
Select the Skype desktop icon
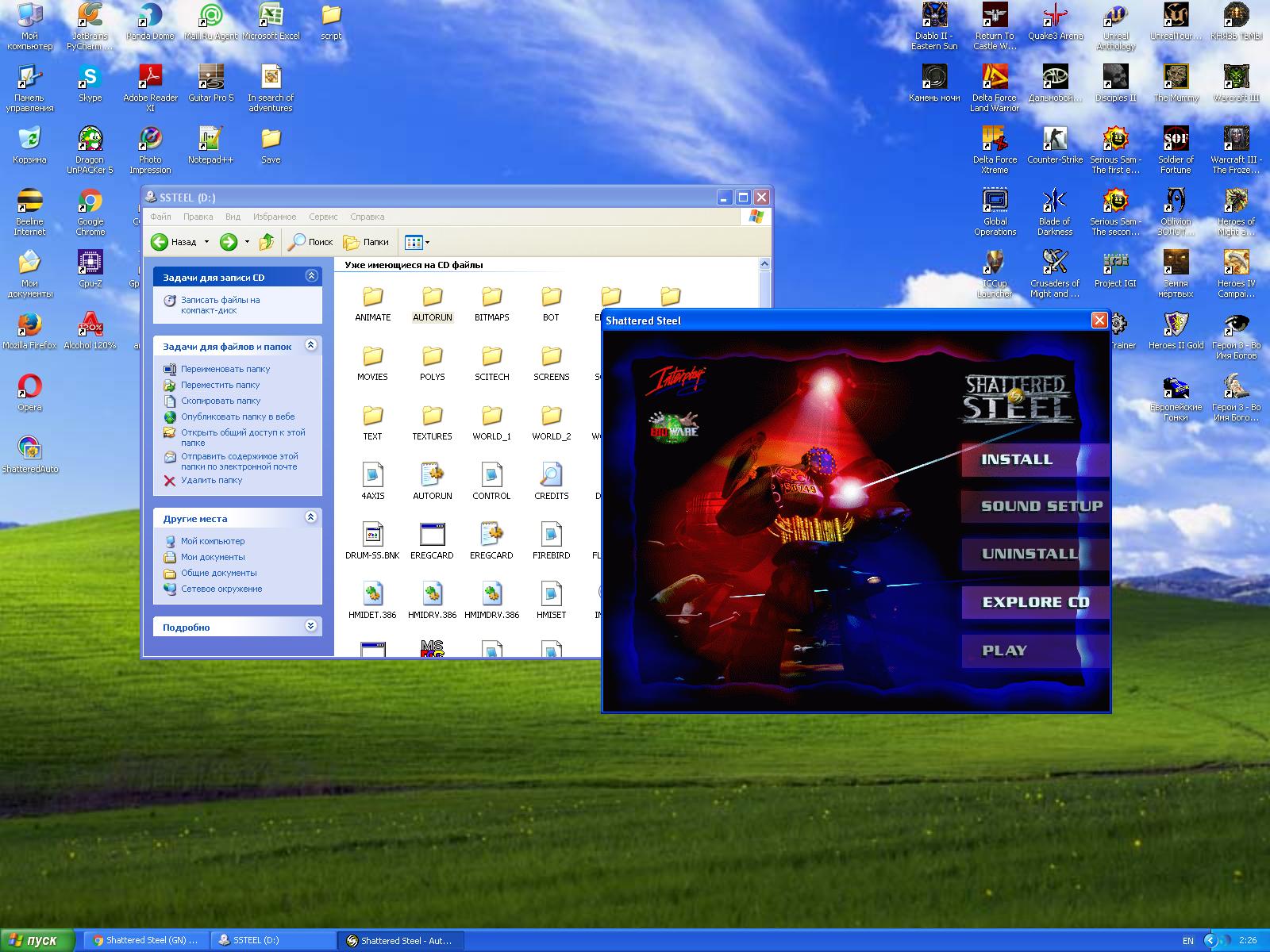pyautogui.click(x=90, y=83)
